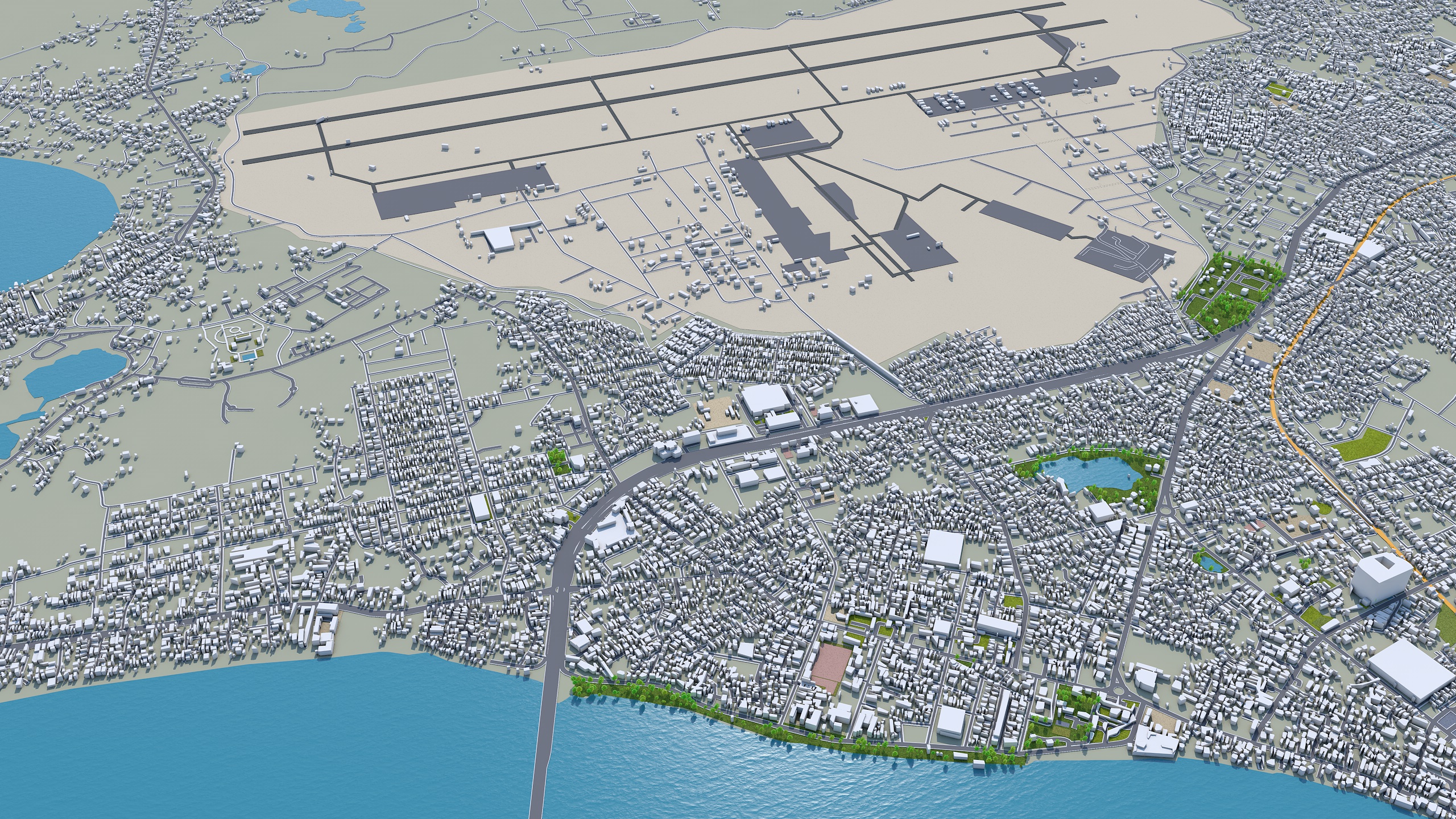Click the tall white tower building

(x=1381, y=577)
